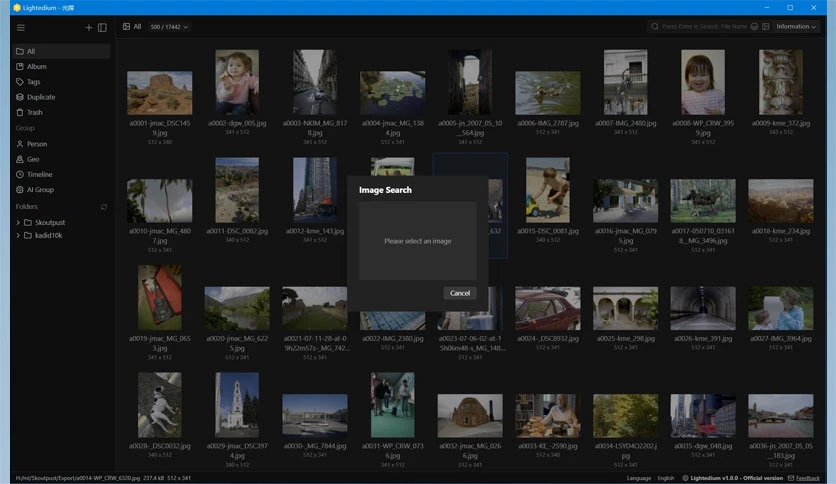Click the 'Please select an image' drop area
This screenshot has width=836, height=484.
pos(417,241)
